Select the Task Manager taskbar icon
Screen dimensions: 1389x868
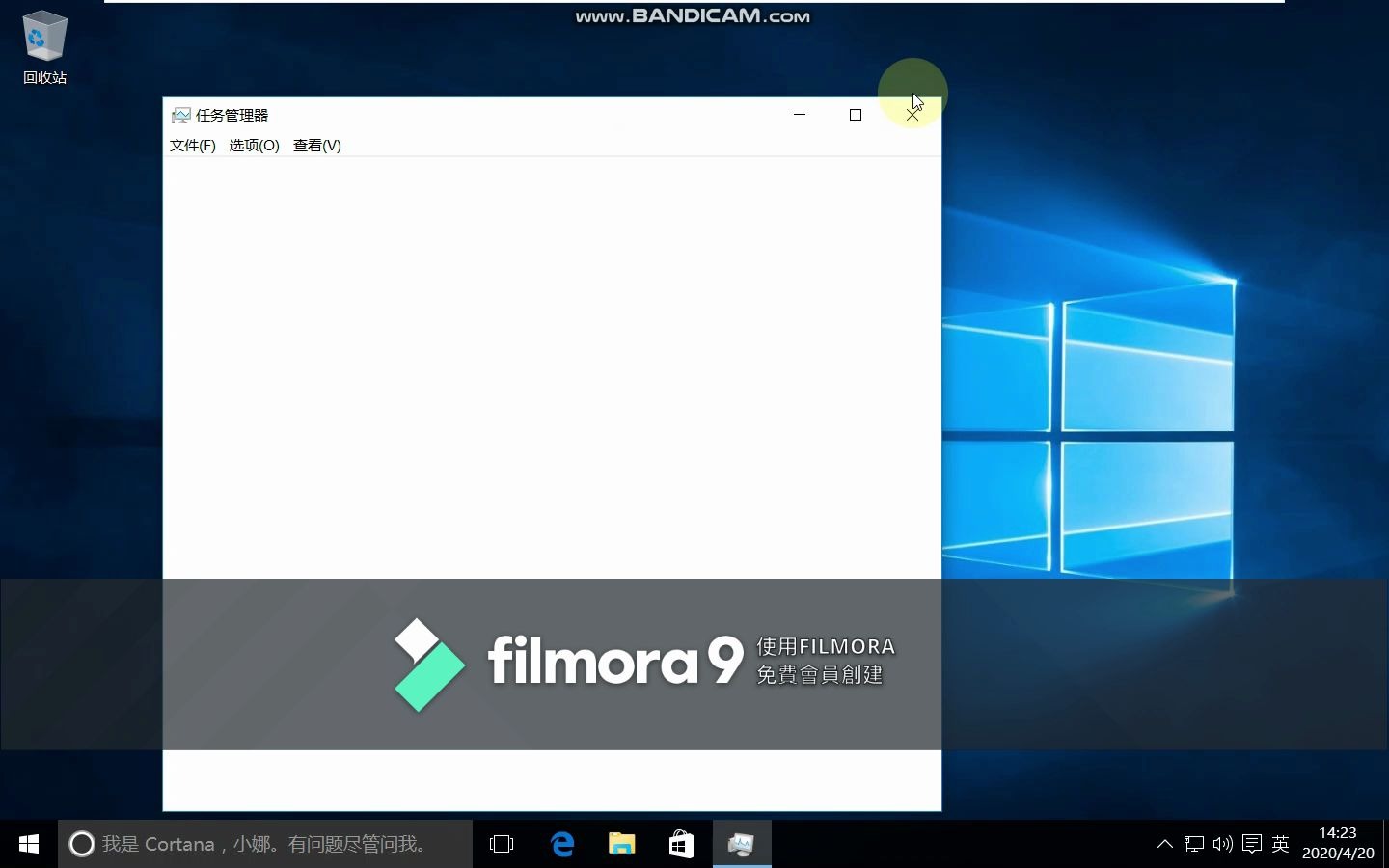click(x=741, y=844)
